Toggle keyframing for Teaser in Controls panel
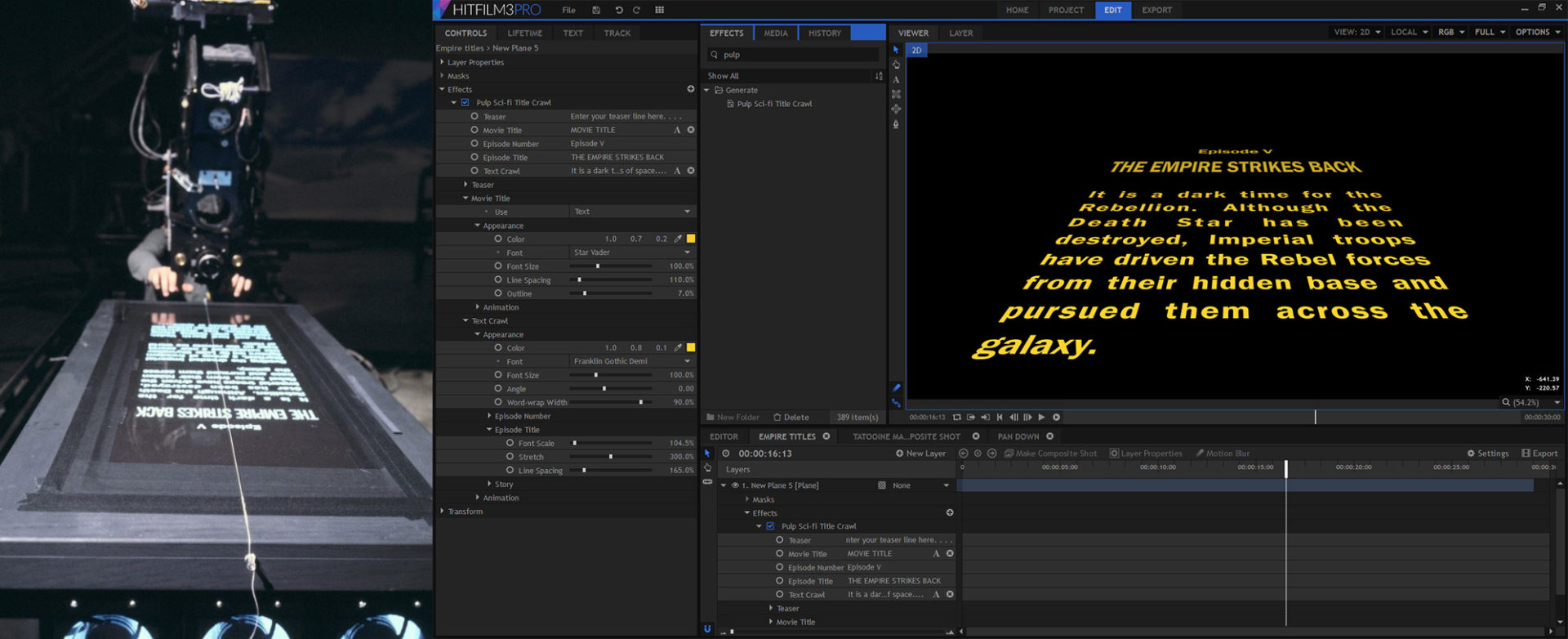 [474, 116]
